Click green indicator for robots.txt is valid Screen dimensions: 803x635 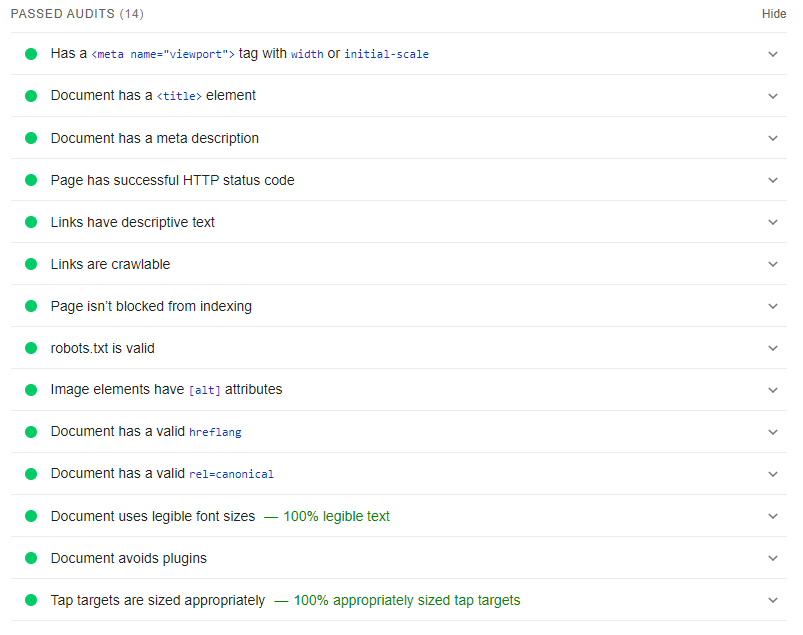[x=31, y=348]
